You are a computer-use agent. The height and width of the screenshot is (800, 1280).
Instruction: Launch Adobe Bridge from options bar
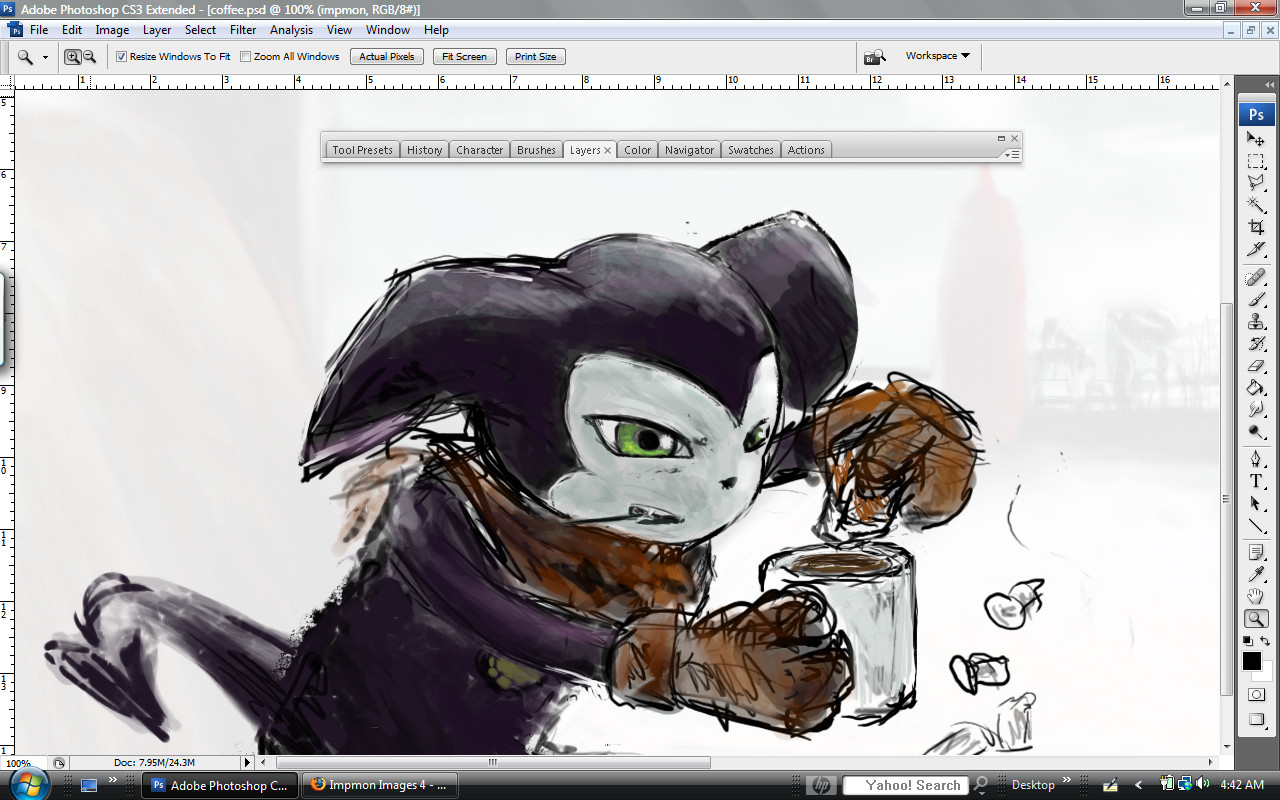coord(874,57)
